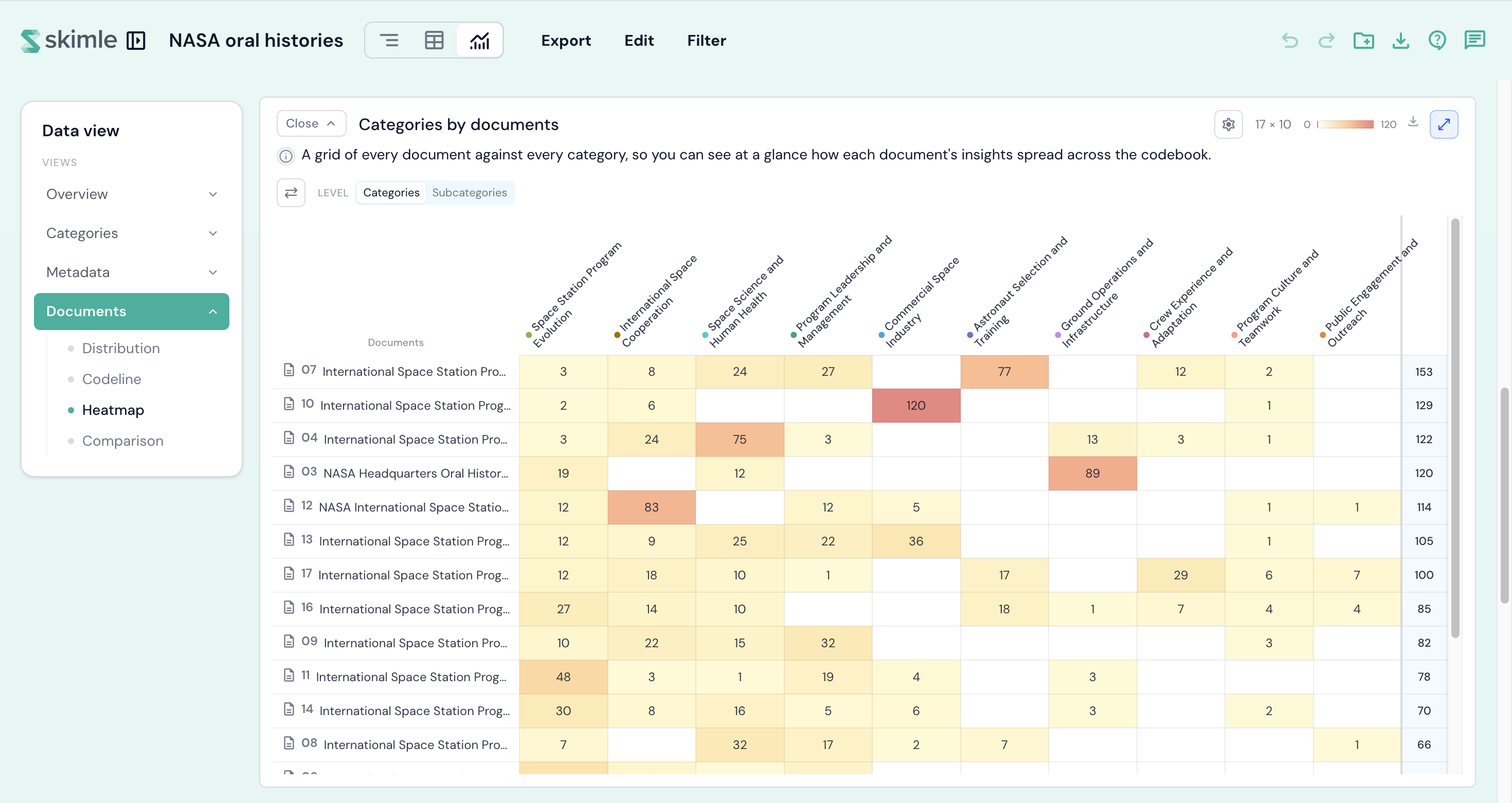Click the undo arrow icon
This screenshot has height=803, width=1512.
click(x=1290, y=41)
